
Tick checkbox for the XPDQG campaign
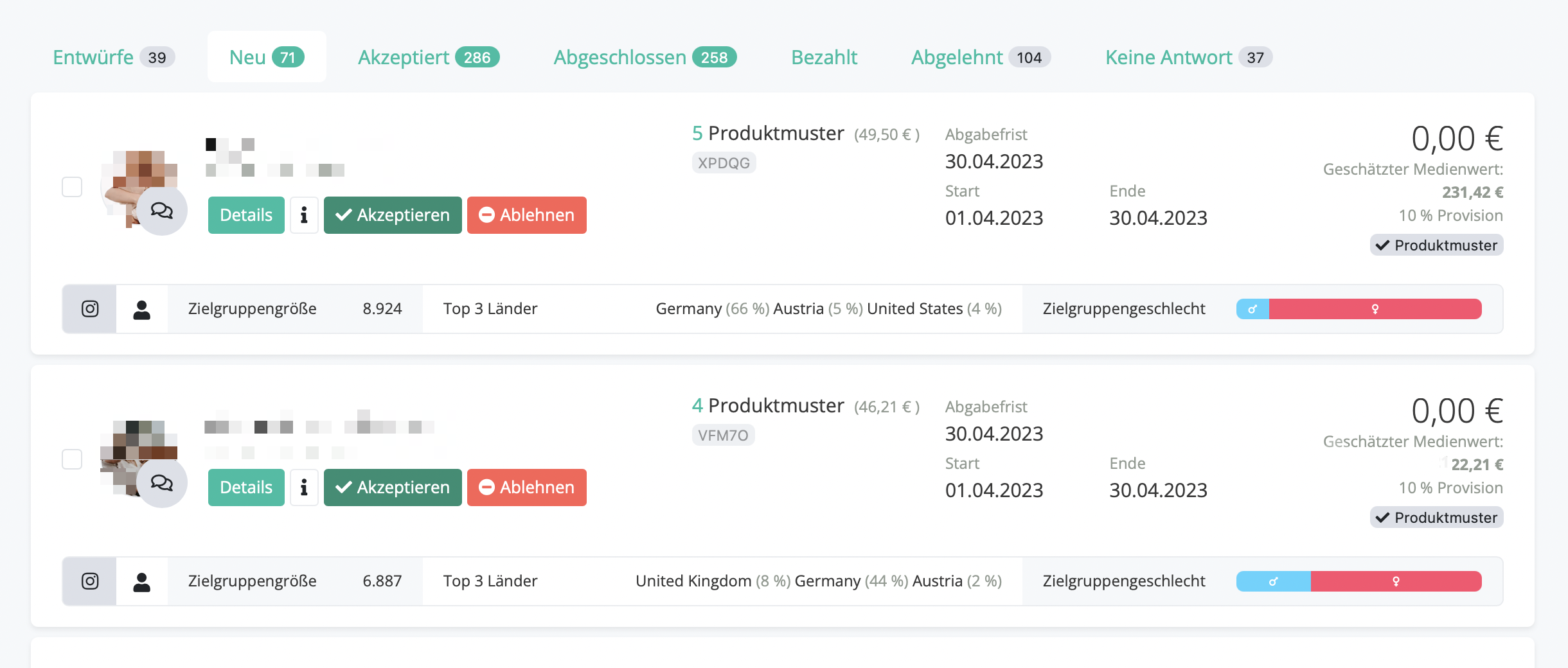72,187
